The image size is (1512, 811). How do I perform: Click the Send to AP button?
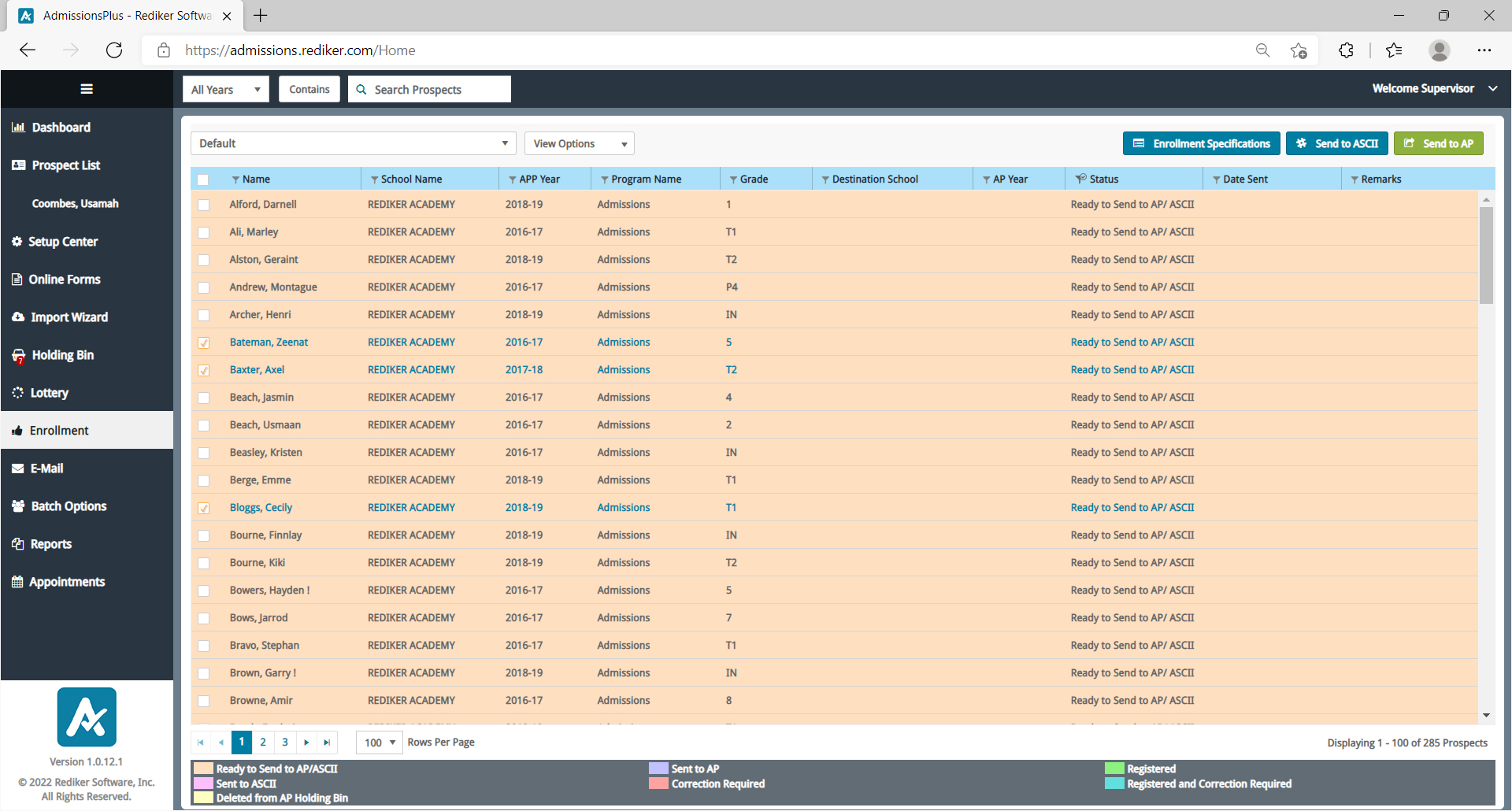tap(1439, 143)
